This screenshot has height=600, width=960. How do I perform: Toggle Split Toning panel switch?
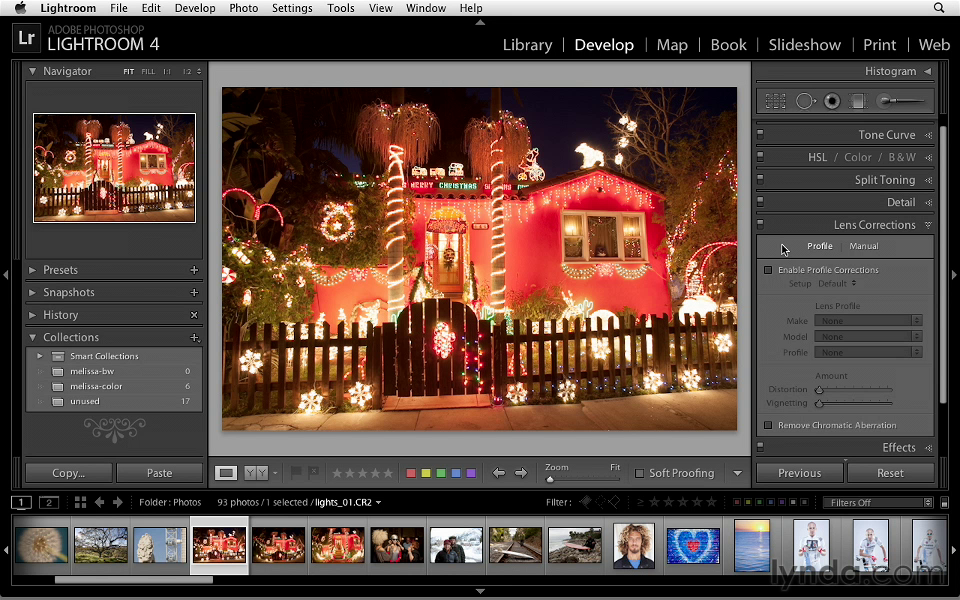(760, 179)
